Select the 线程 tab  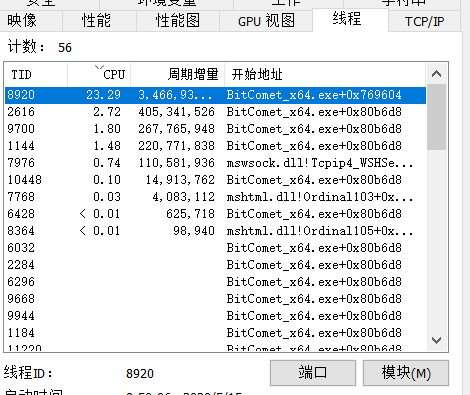pos(350,19)
